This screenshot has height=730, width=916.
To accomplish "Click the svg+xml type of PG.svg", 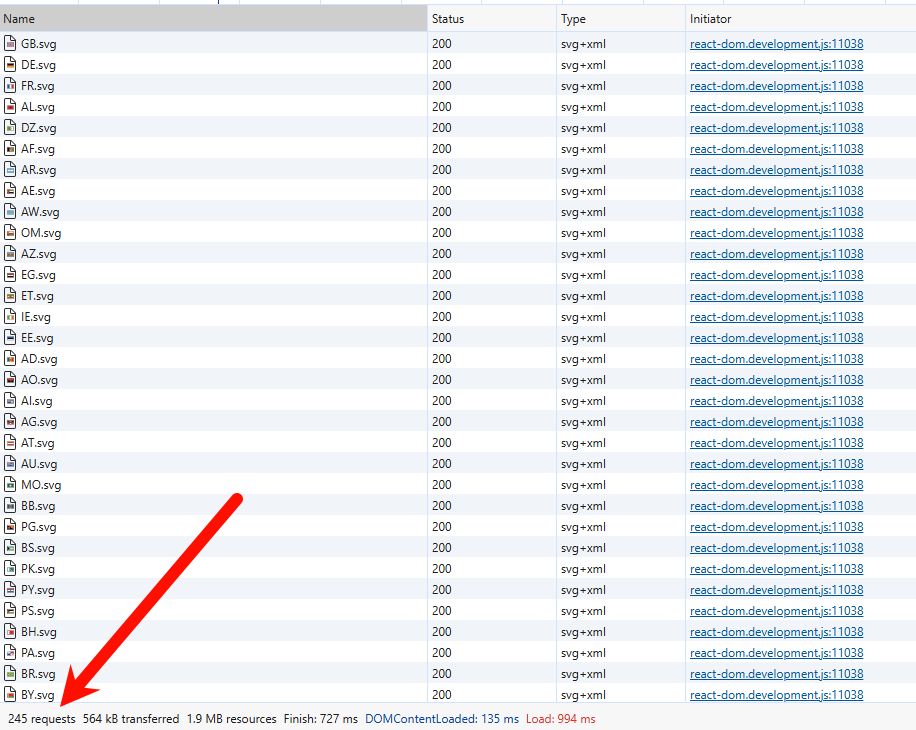I will [583, 527].
